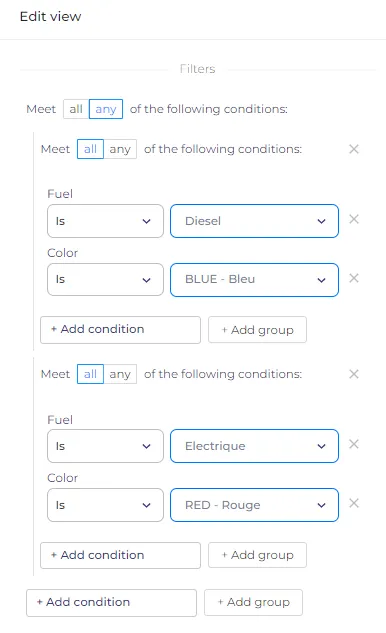Switch second group match to 'any'
This screenshot has width=386, height=633.
click(120, 374)
